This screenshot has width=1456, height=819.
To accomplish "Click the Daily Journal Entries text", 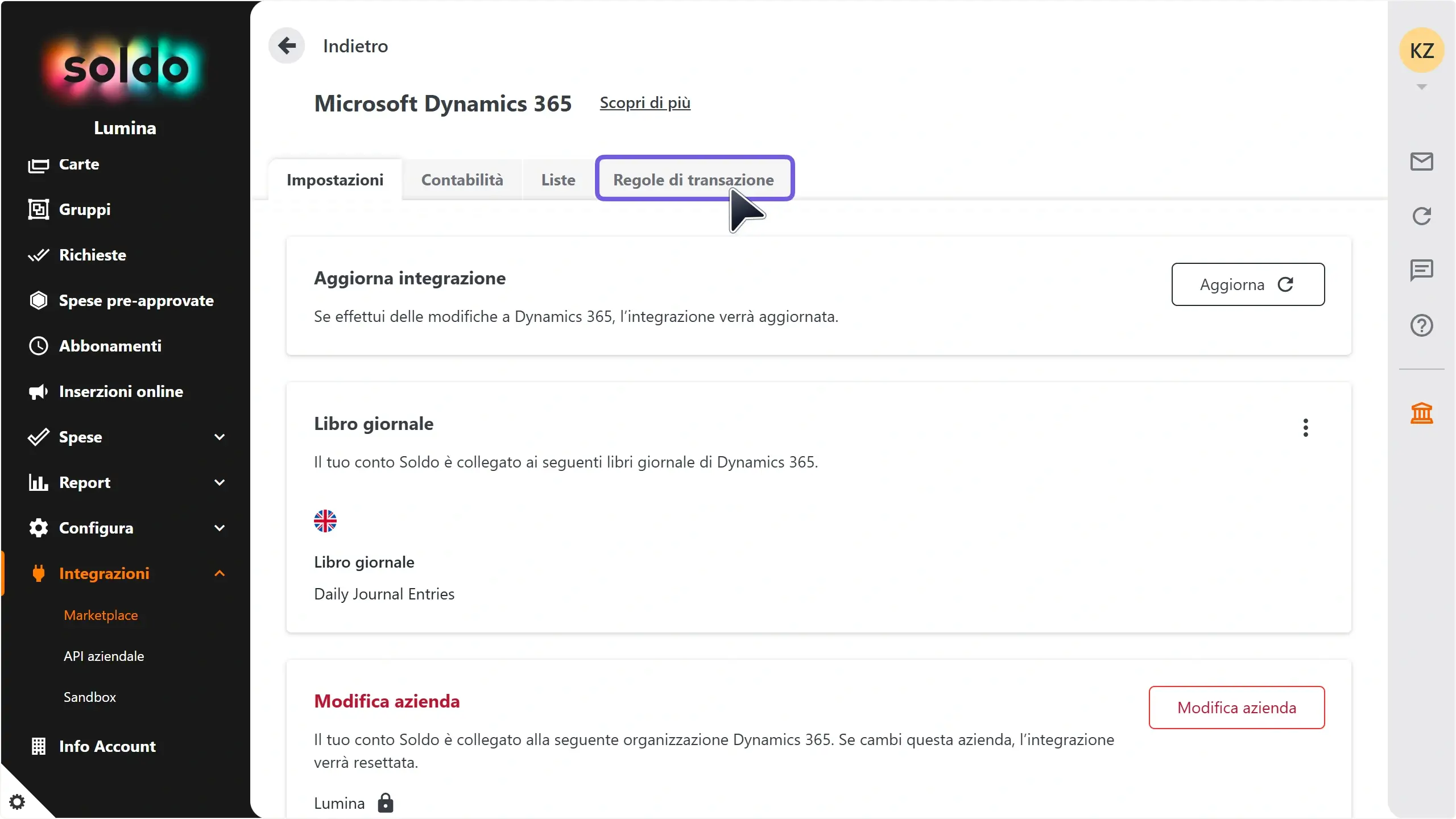I will (x=384, y=594).
